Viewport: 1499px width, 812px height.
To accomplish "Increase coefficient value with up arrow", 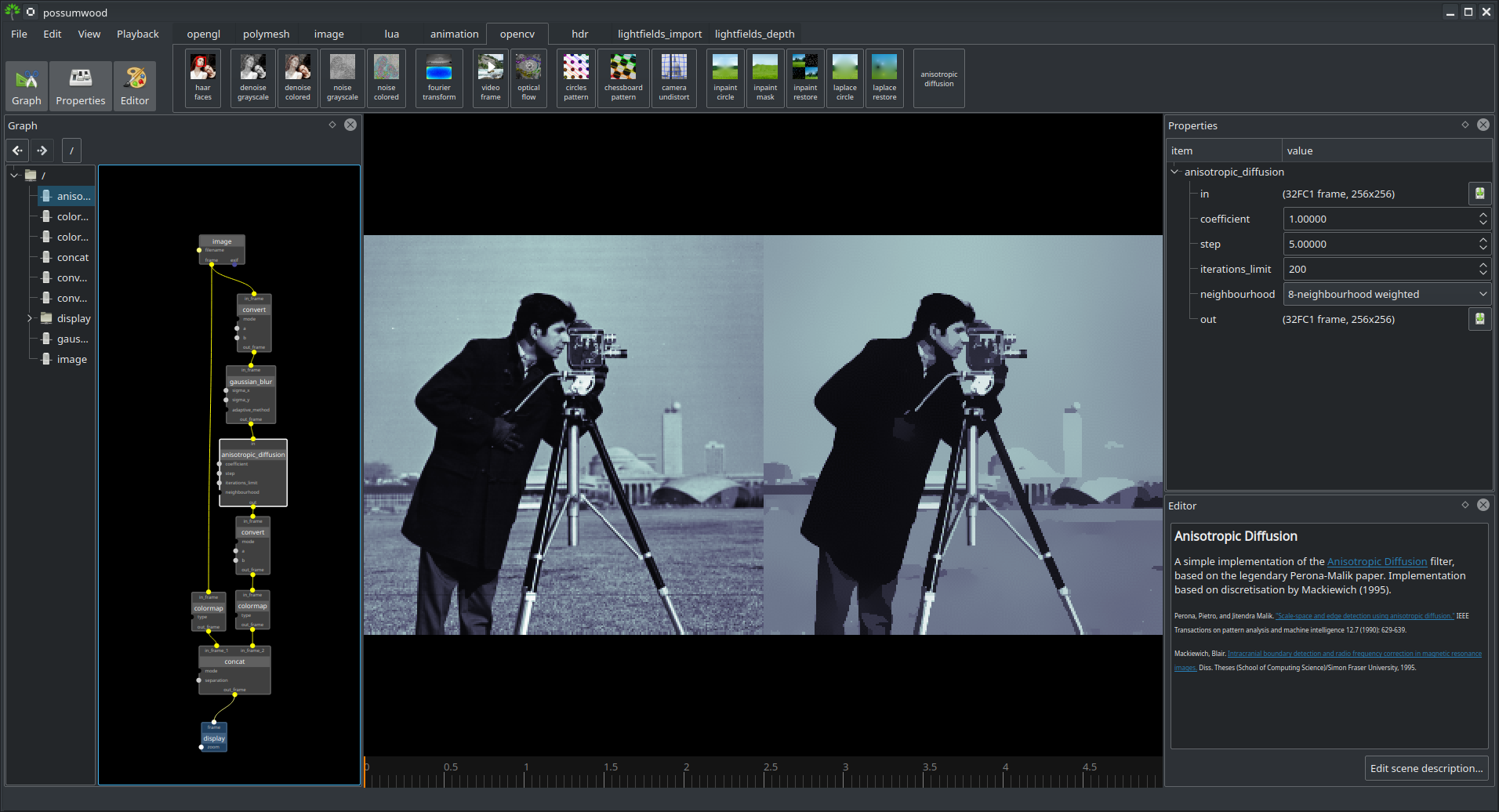I will click(1483, 215).
